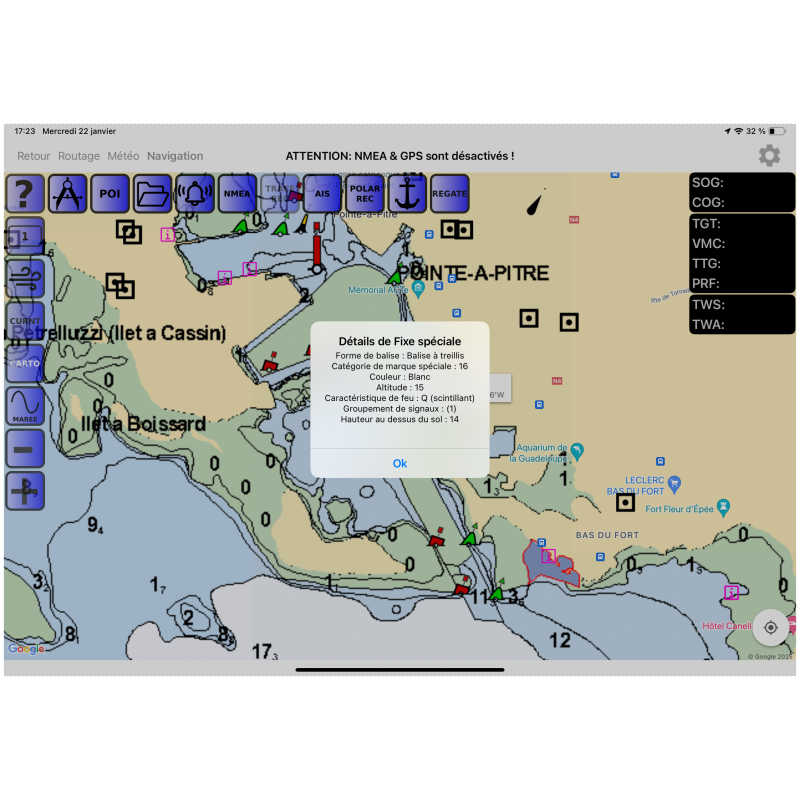Viewport: 800px width, 800px height.
Task: Open the MAREE tide curve button
Action: 25,406
